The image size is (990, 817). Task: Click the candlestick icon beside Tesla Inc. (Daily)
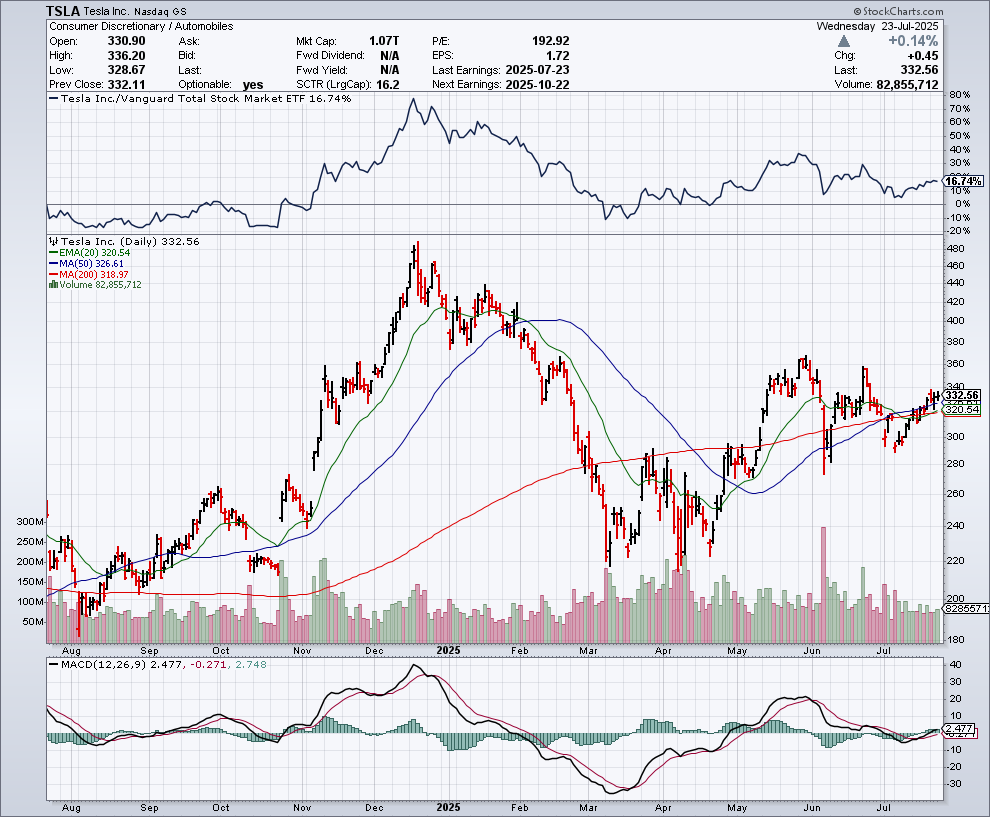(x=54, y=241)
